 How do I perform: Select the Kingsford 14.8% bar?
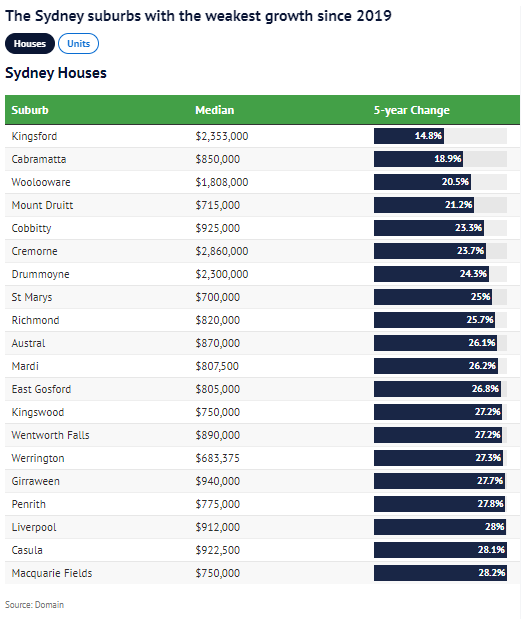click(409, 136)
